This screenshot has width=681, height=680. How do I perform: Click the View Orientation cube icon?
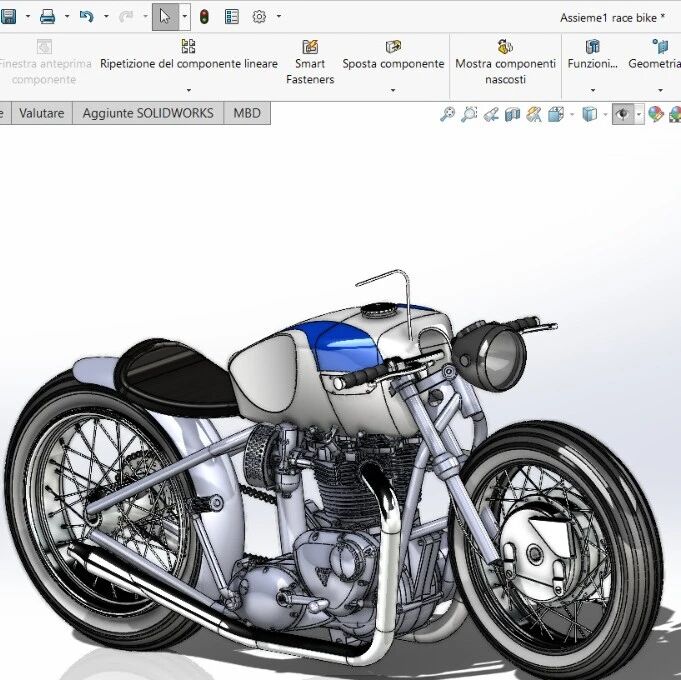pos(556,114)
